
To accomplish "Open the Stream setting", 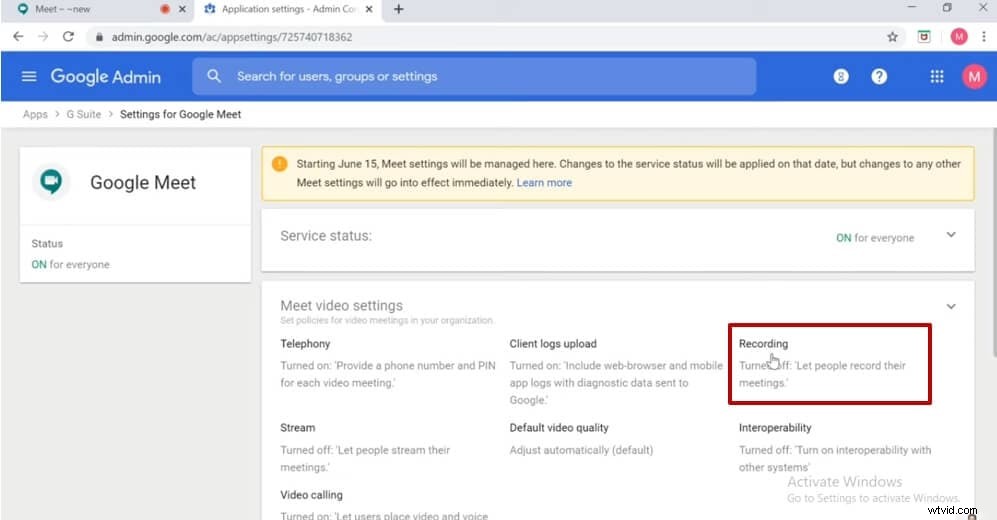I will tap(365, 448).
